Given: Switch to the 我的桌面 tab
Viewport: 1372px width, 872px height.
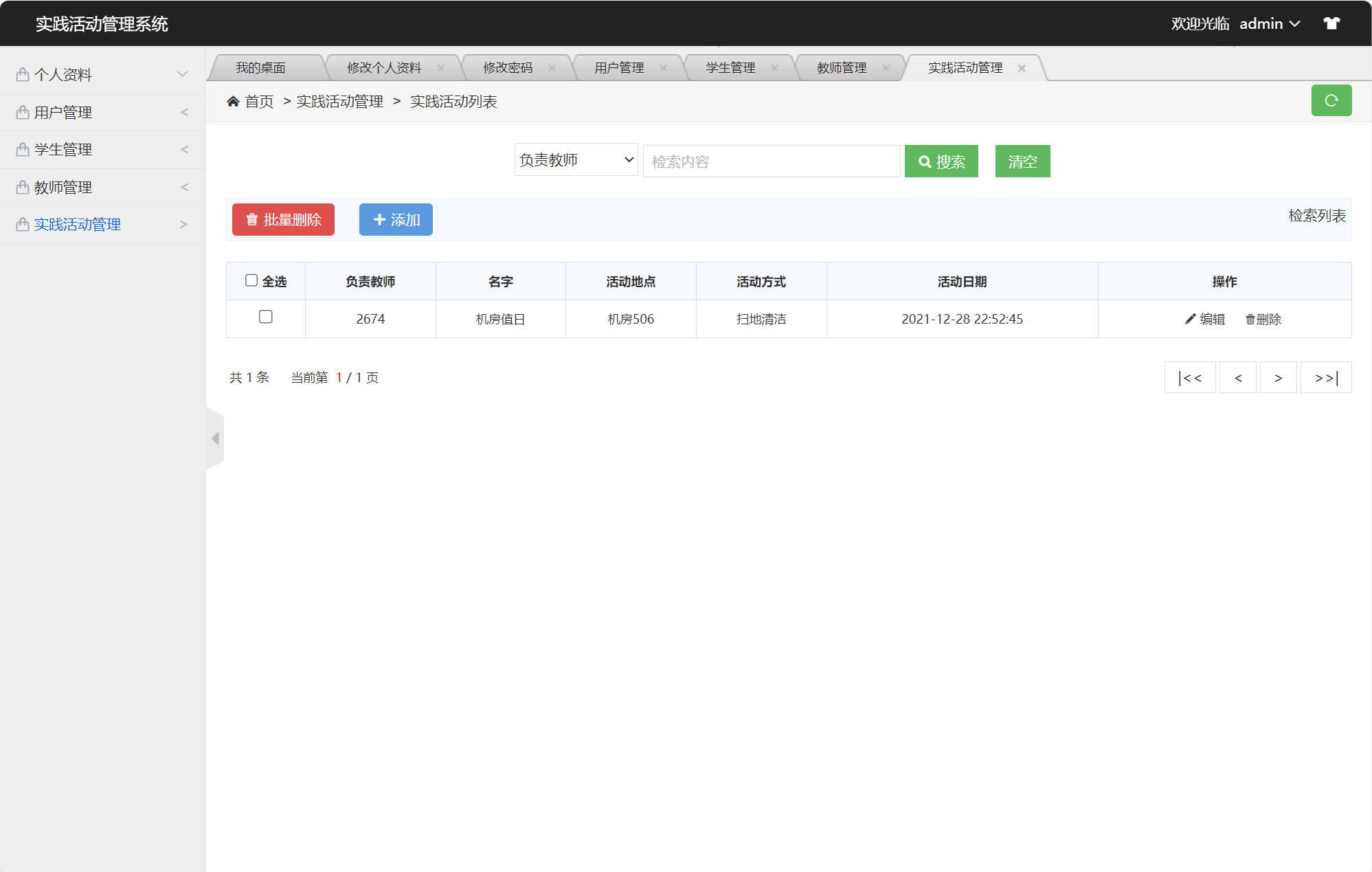Looking at the screenshot, I should pos(261,67).
